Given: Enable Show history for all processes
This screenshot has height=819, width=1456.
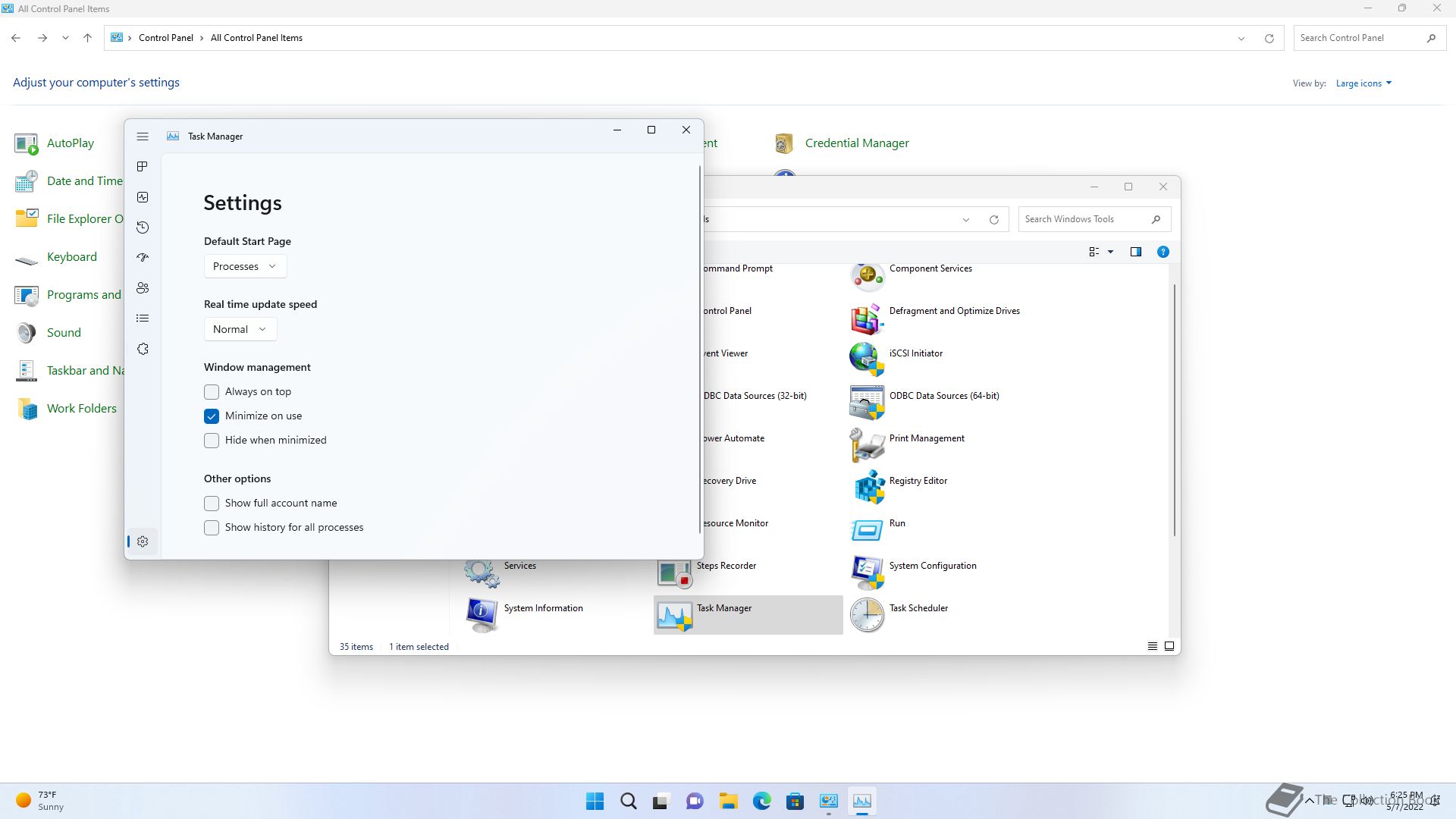Looking at the screenshot, I should pyautogui.click(x=212, y=528).
